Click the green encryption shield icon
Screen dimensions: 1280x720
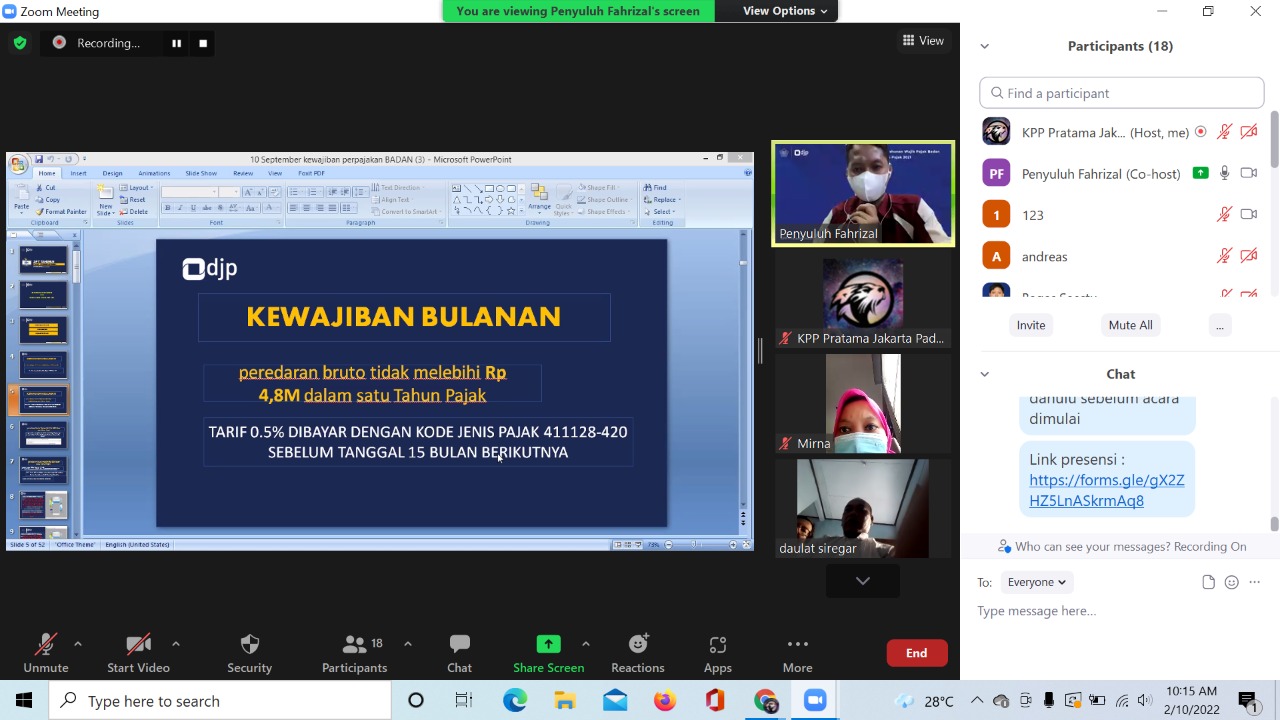20,43
